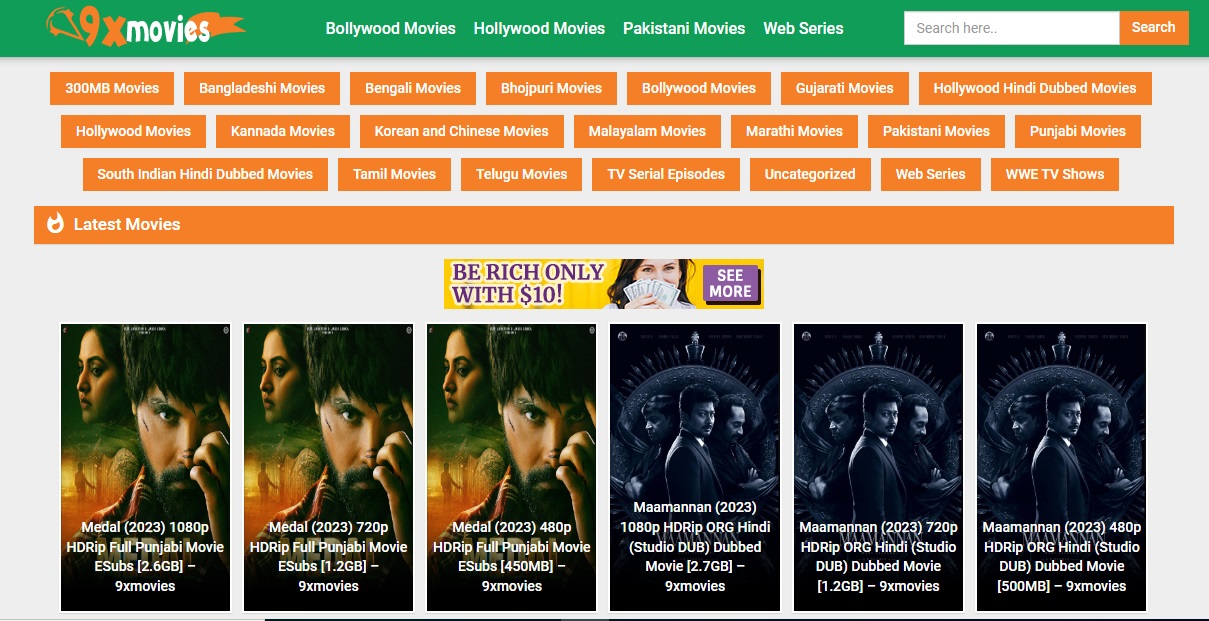Open the Bhojpuri Movies category
The height and width of the screenshot is (621, 1209).
click(x=551, y=88)
